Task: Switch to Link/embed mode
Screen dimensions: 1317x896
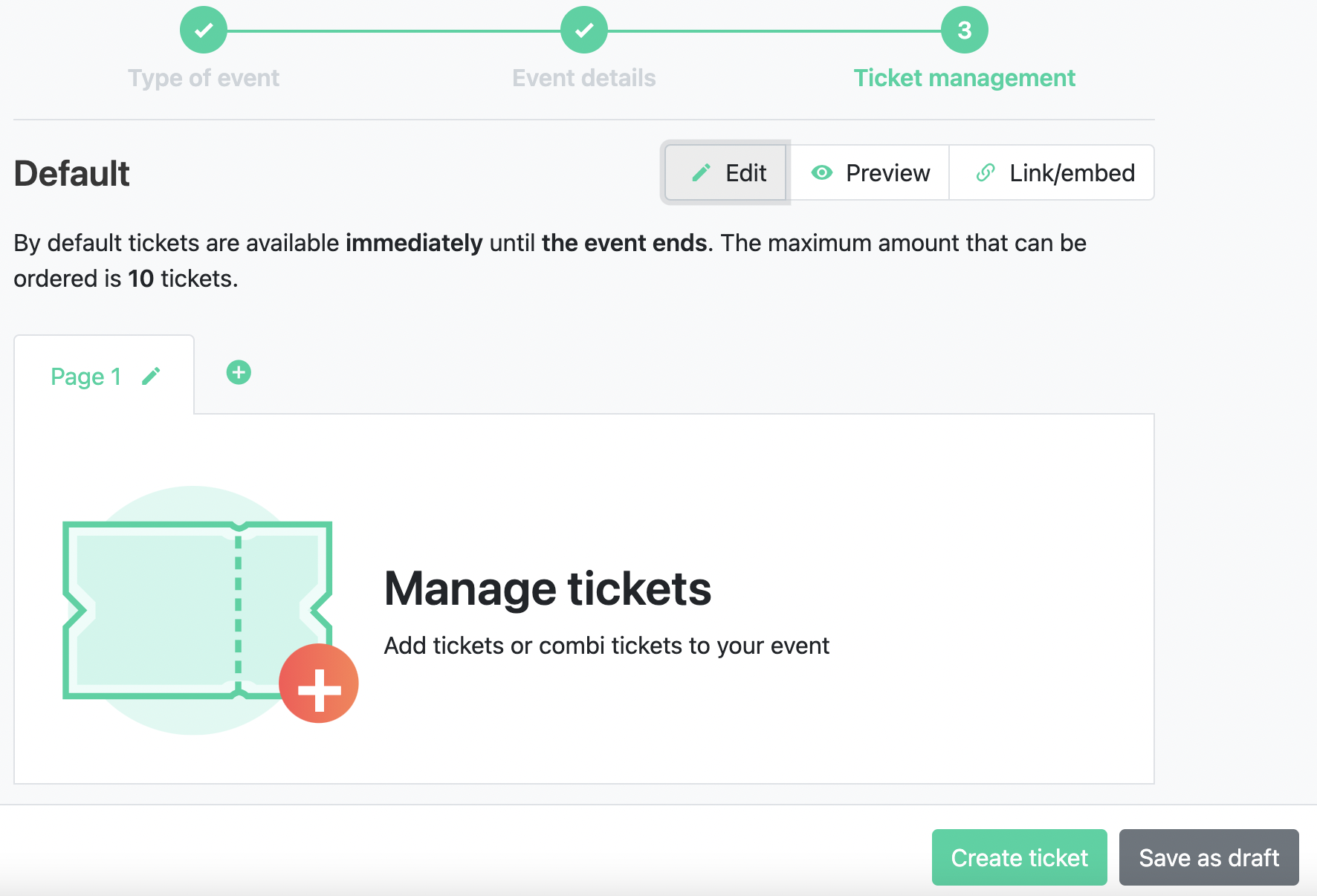Action: pyautogui.click(x=1052, y=173)
